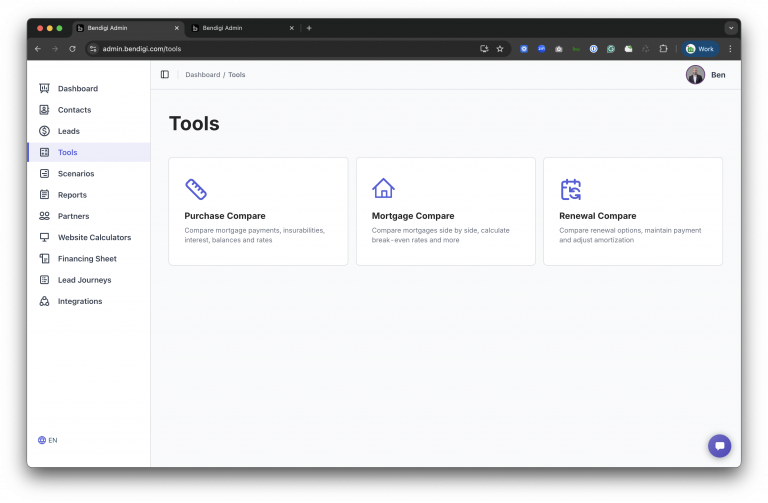Image resolution: width=768 pixels, height=503 pixels.
Task: Open Scenarios in the sidebar
Action: pos(75,174)
